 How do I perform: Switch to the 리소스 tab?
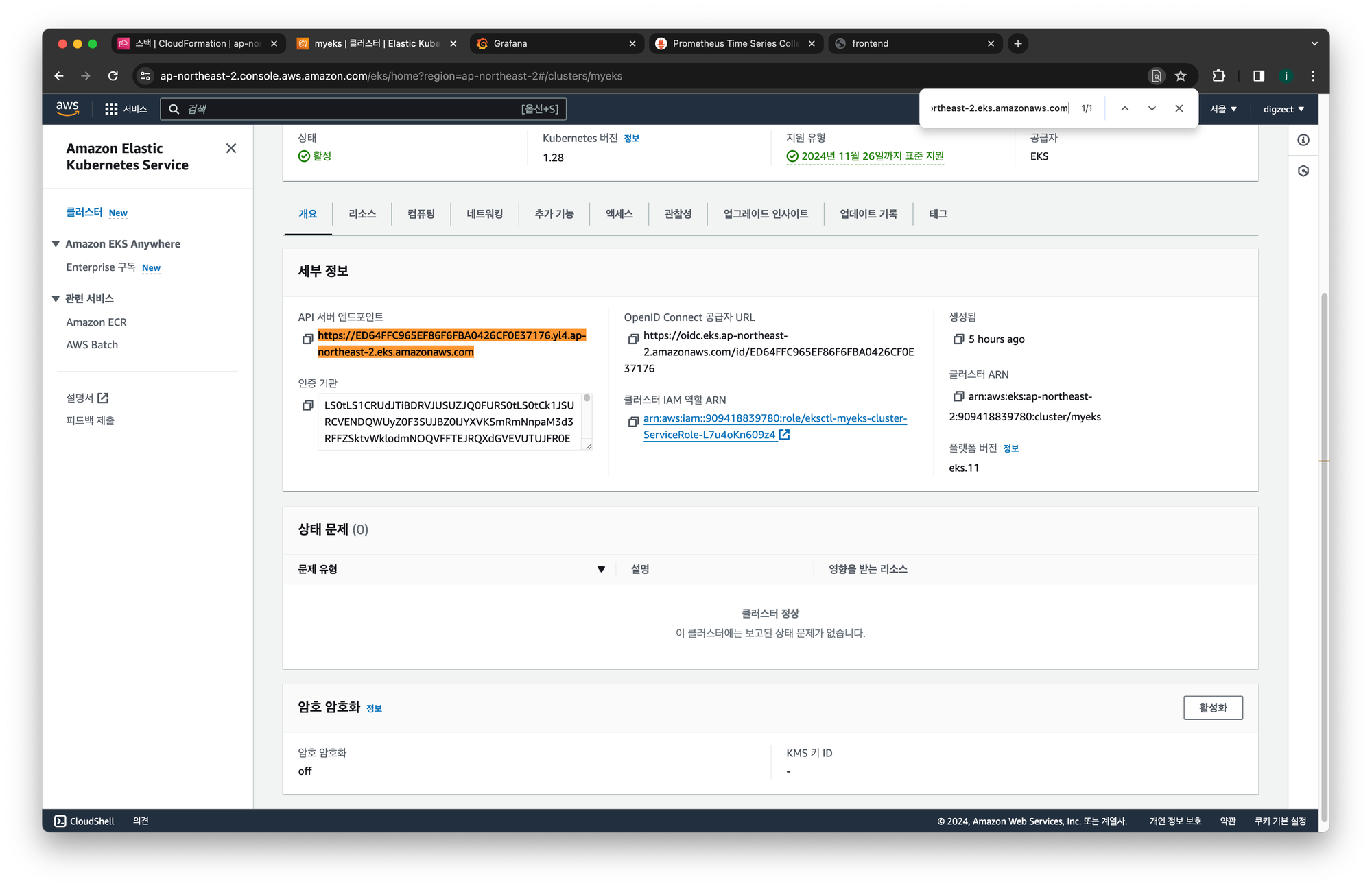point(362,214)
